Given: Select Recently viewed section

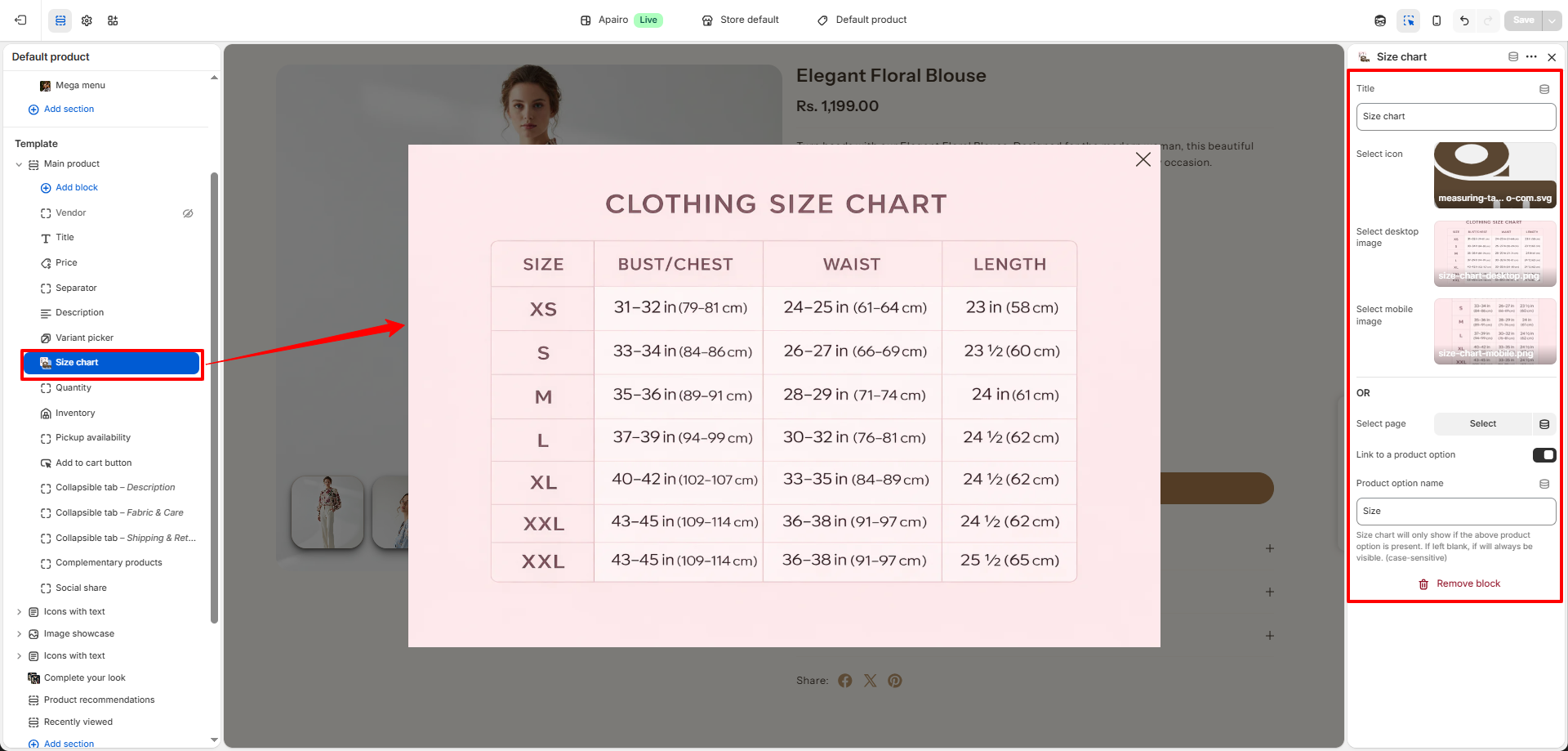Looking at the screenshot, I should (78, 722).
